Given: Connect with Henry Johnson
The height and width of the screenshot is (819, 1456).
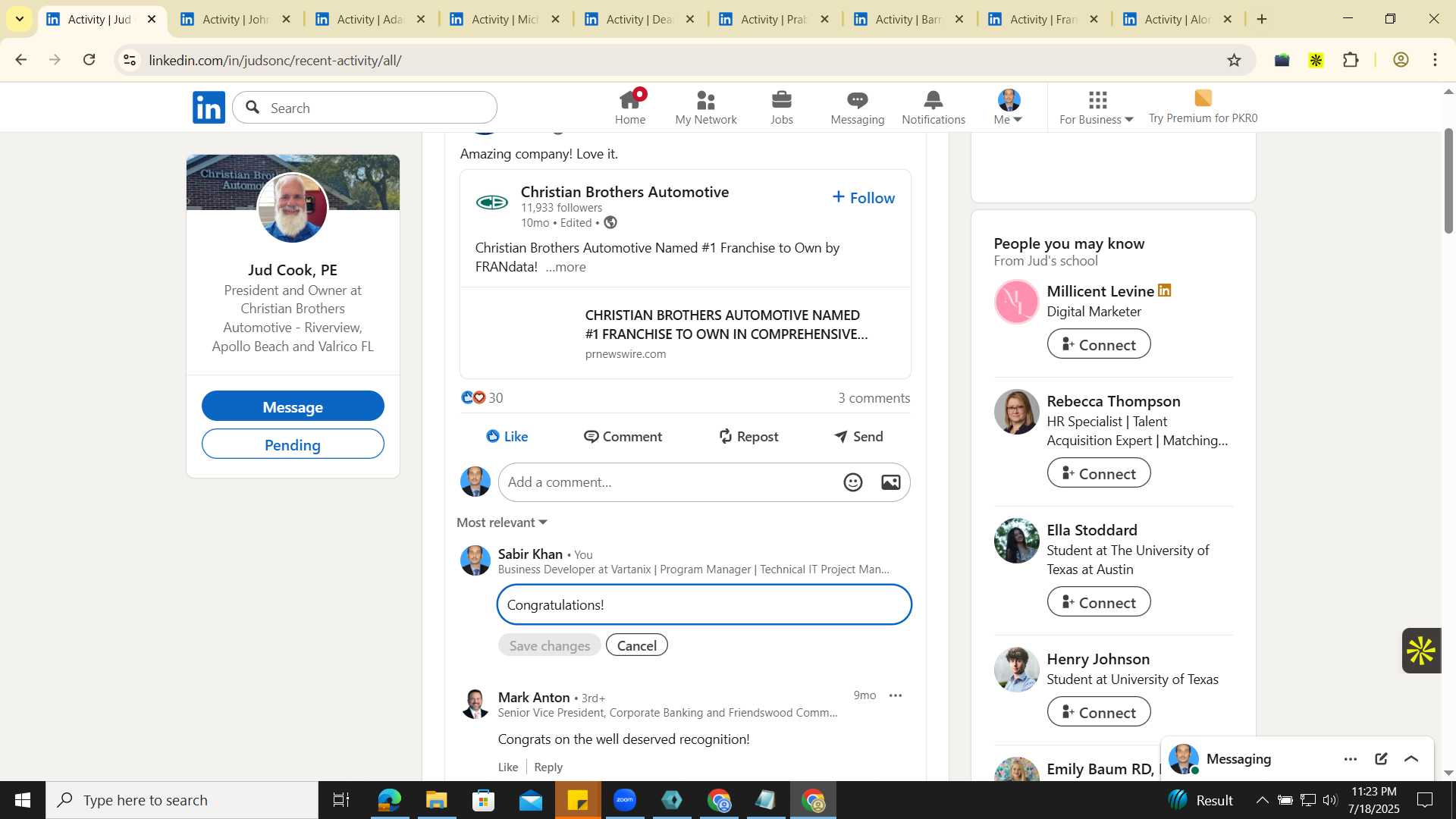Looking at the screenshot, I should (1099, 712).
